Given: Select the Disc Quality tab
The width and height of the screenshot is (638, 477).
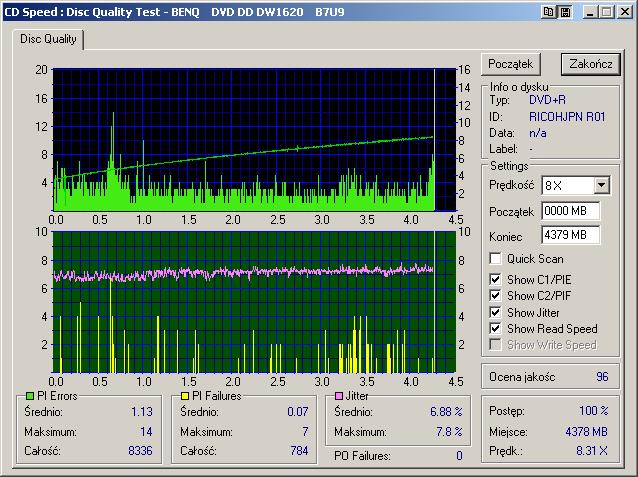Looking at the screenshot, I should pos(48,39).
